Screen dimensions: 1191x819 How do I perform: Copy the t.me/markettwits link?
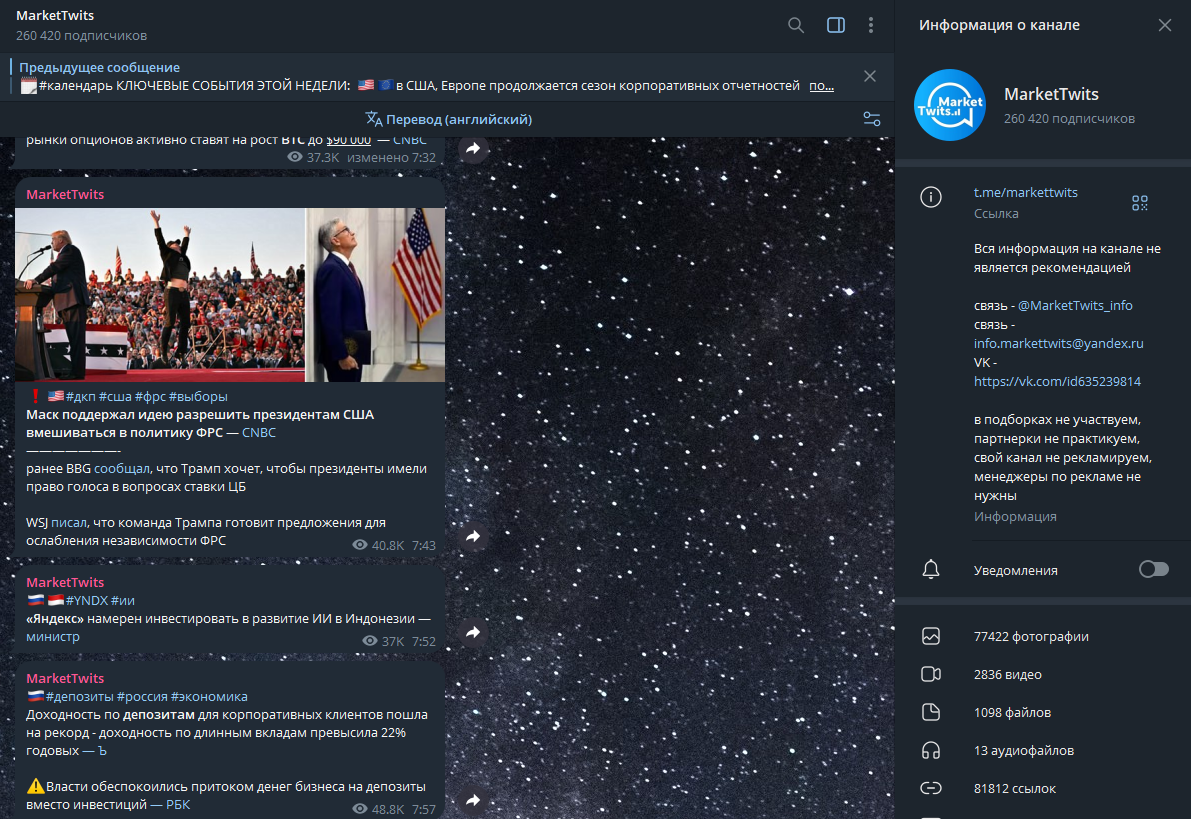(x=1025, y=192)
